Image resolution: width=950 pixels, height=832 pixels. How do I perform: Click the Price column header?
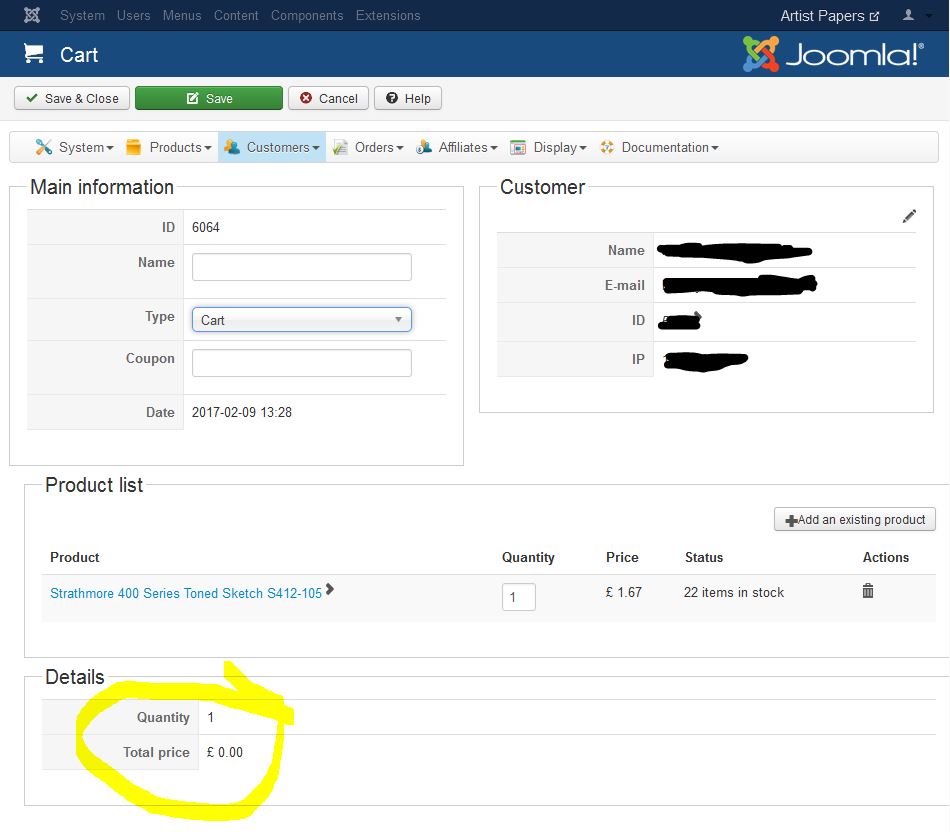(x=622, y=557)
